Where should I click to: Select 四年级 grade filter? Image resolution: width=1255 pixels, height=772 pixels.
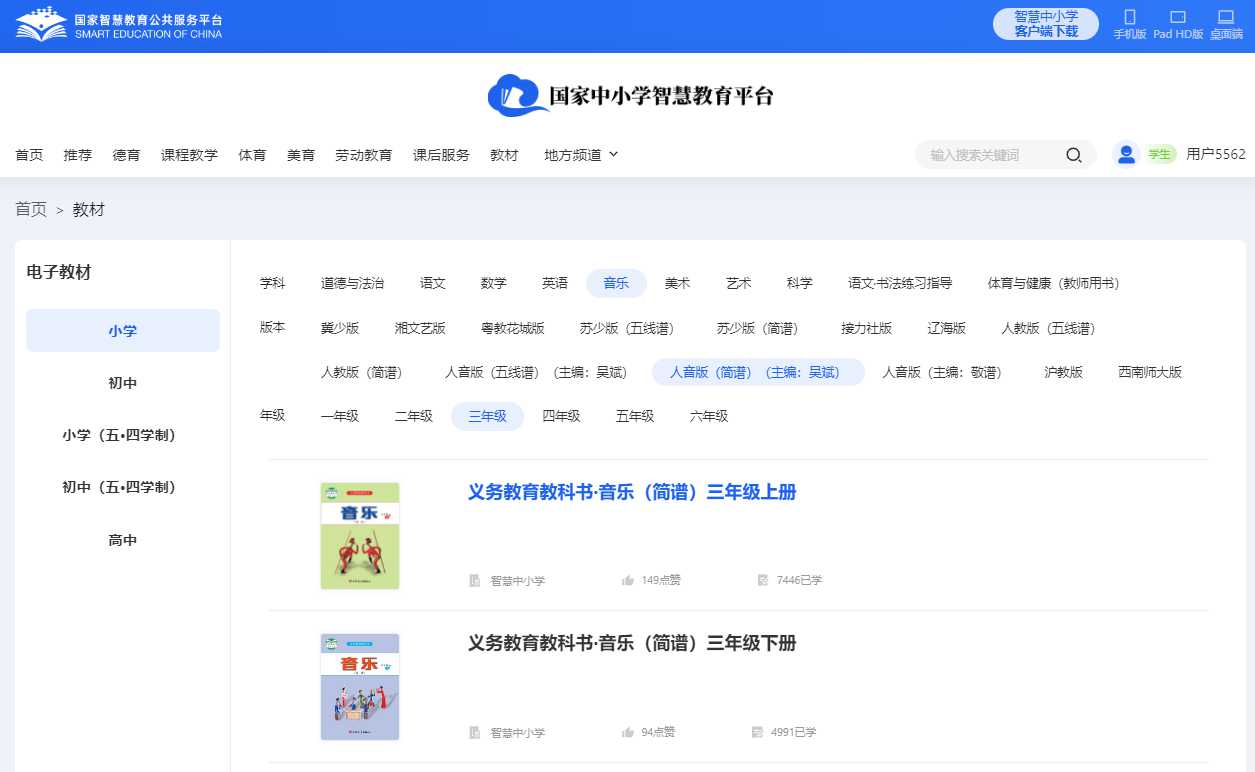[x=561, y=416]
